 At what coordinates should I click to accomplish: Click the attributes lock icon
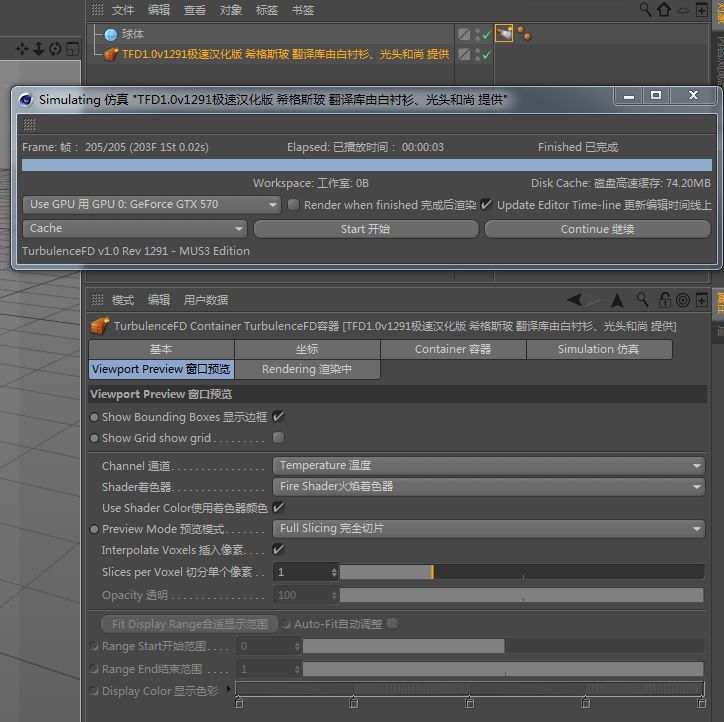click(665, 300)
